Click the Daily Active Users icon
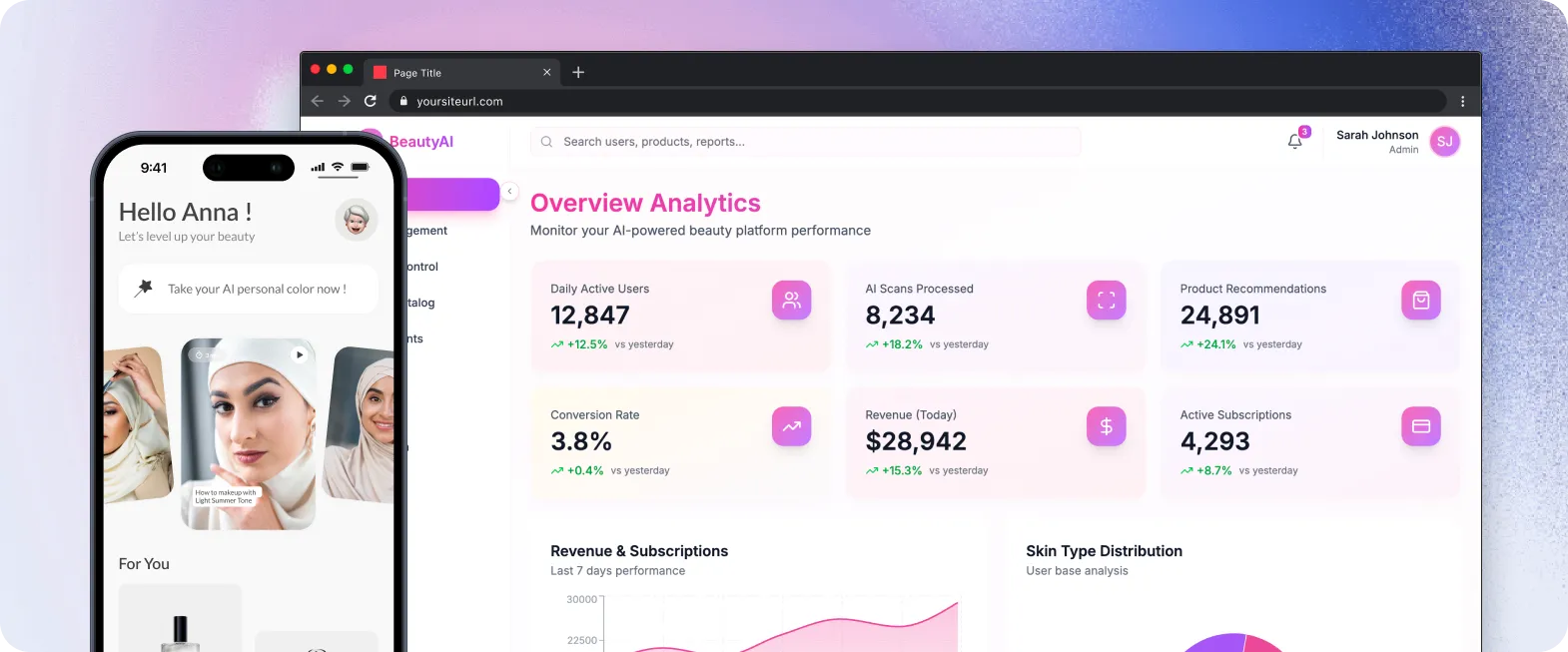Image resolution: width=1568 pixels, height=652 pixels. [x=791, y=301]
